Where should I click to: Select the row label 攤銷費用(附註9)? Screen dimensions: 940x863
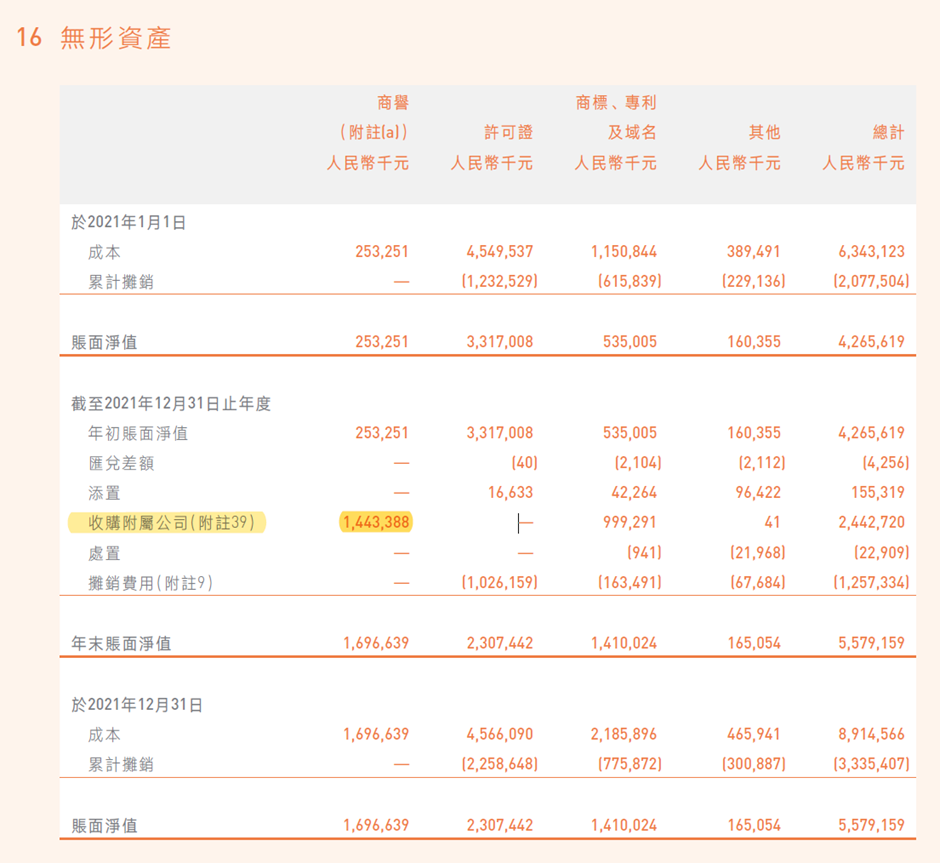[x=150, y=583]
